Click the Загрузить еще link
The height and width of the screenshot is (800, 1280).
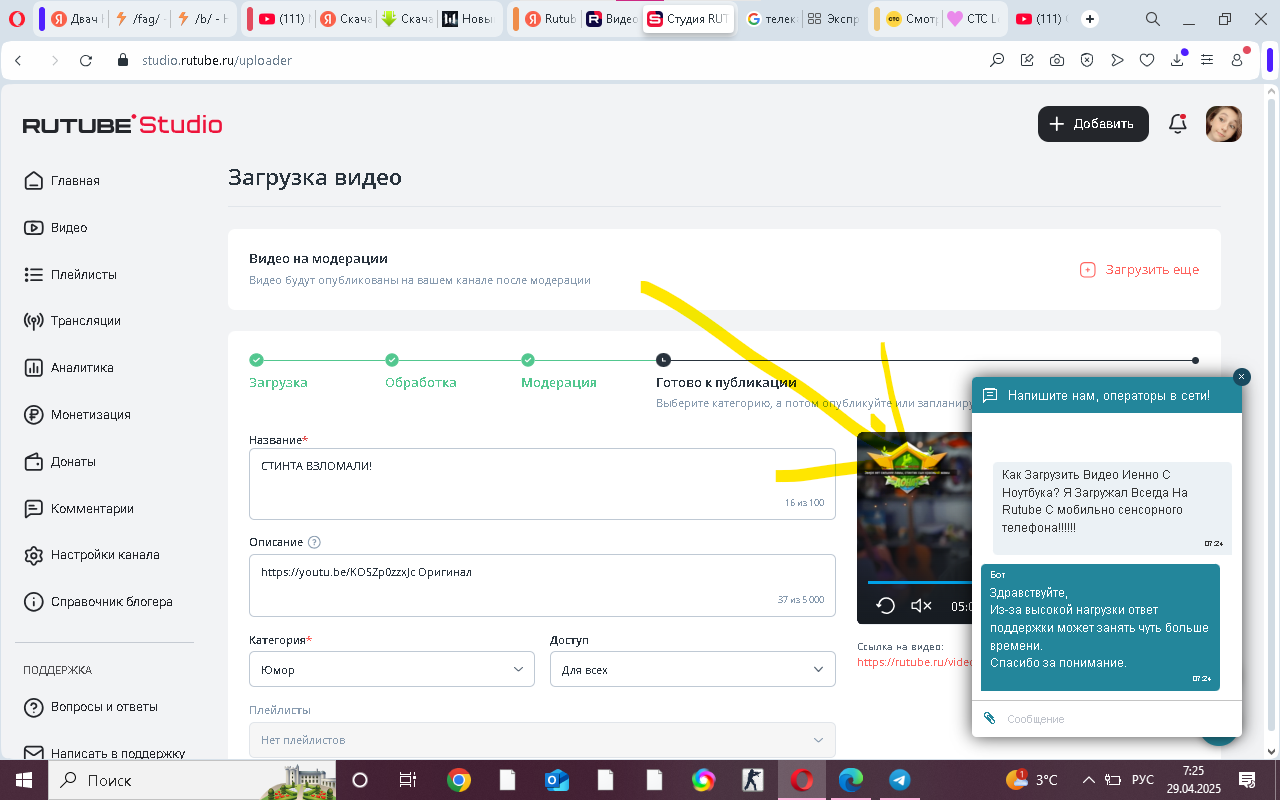click(x=1140, y=270)
